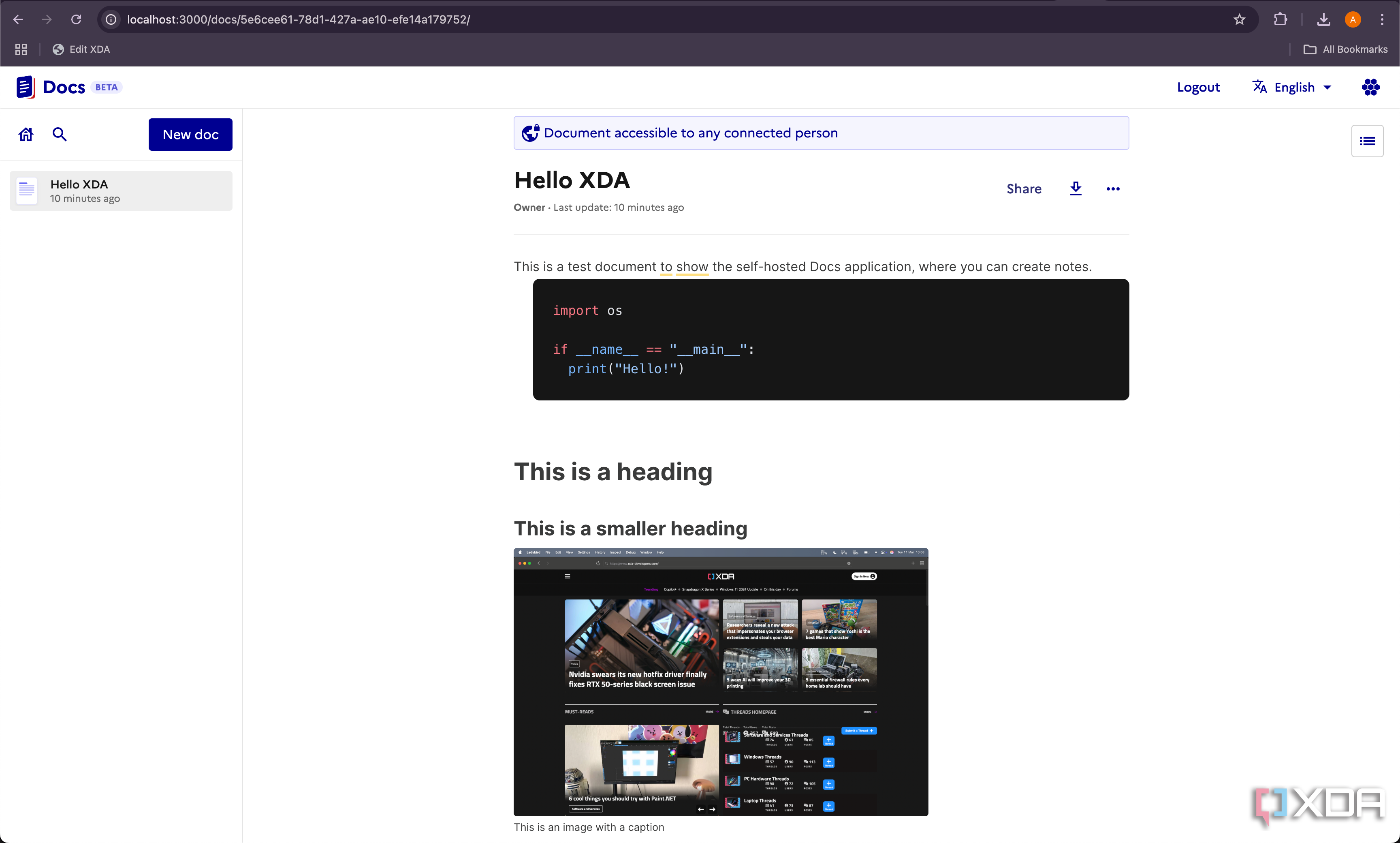Expand the English language dropdown

[x=1292, y=87]
